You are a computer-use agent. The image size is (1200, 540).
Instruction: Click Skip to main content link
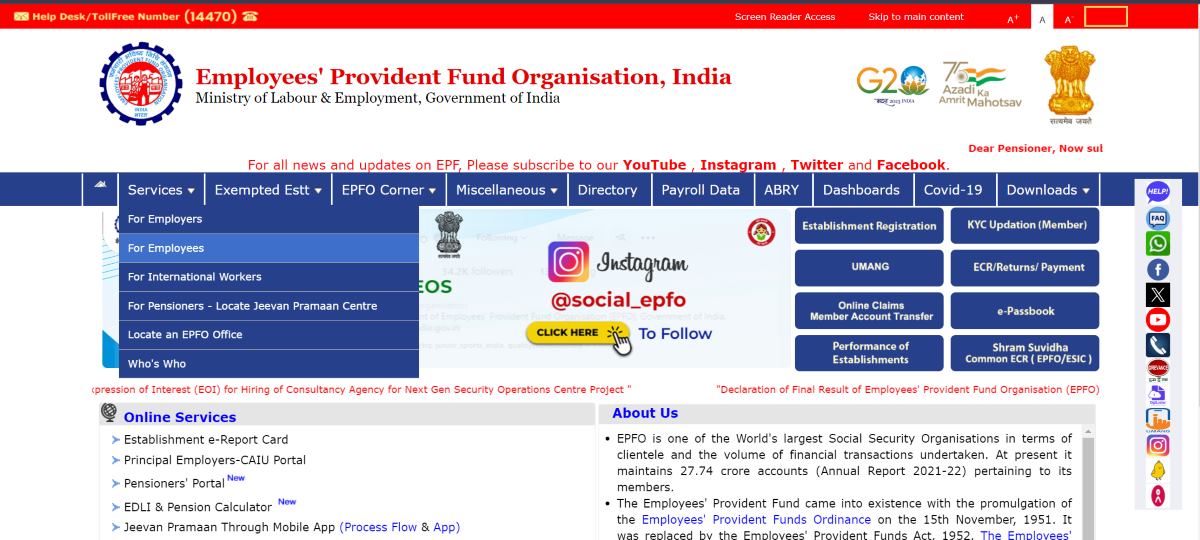pyautogui.click(x=916, y=17)
